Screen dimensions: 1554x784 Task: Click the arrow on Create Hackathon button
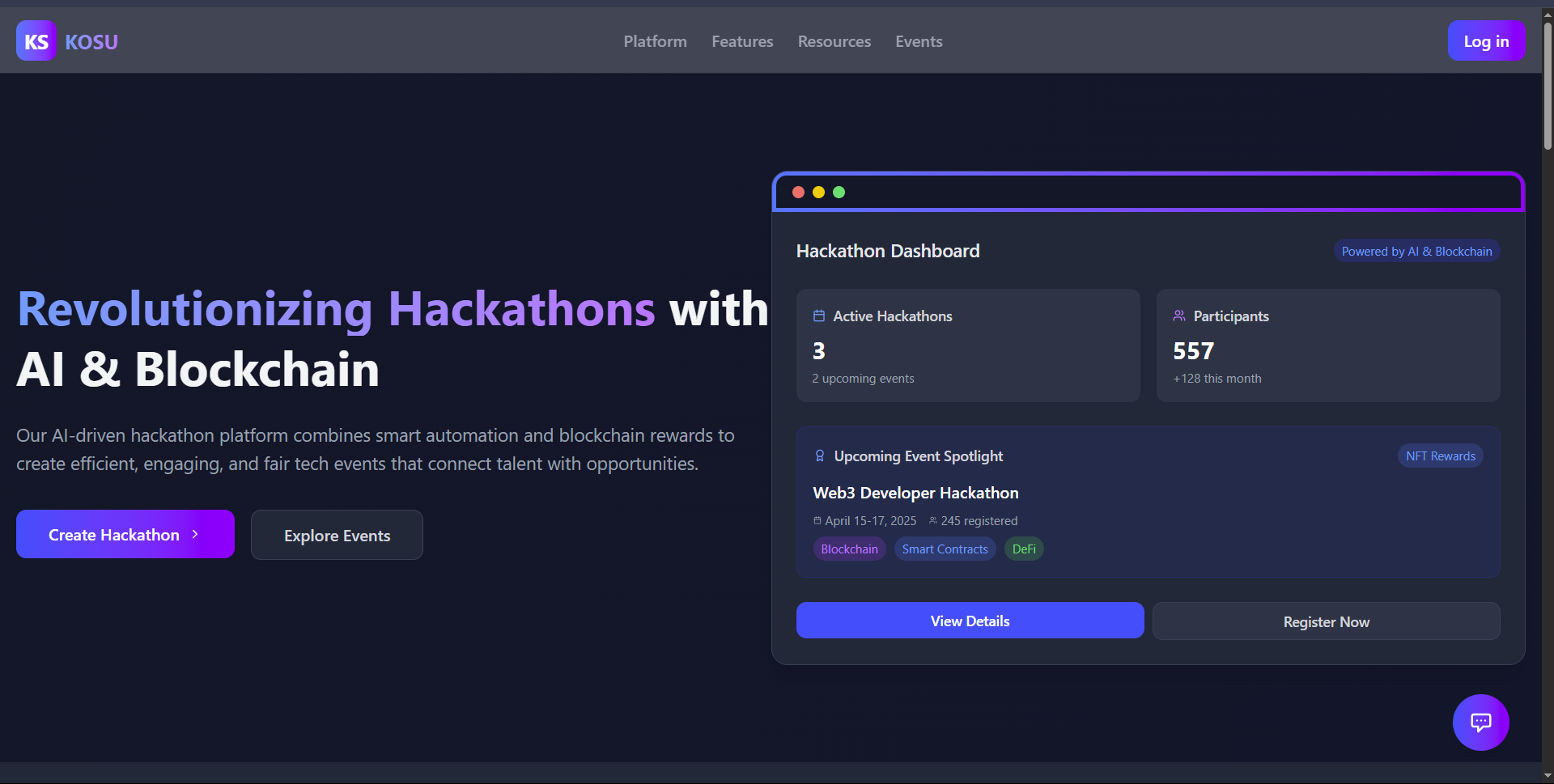(195, 535)
